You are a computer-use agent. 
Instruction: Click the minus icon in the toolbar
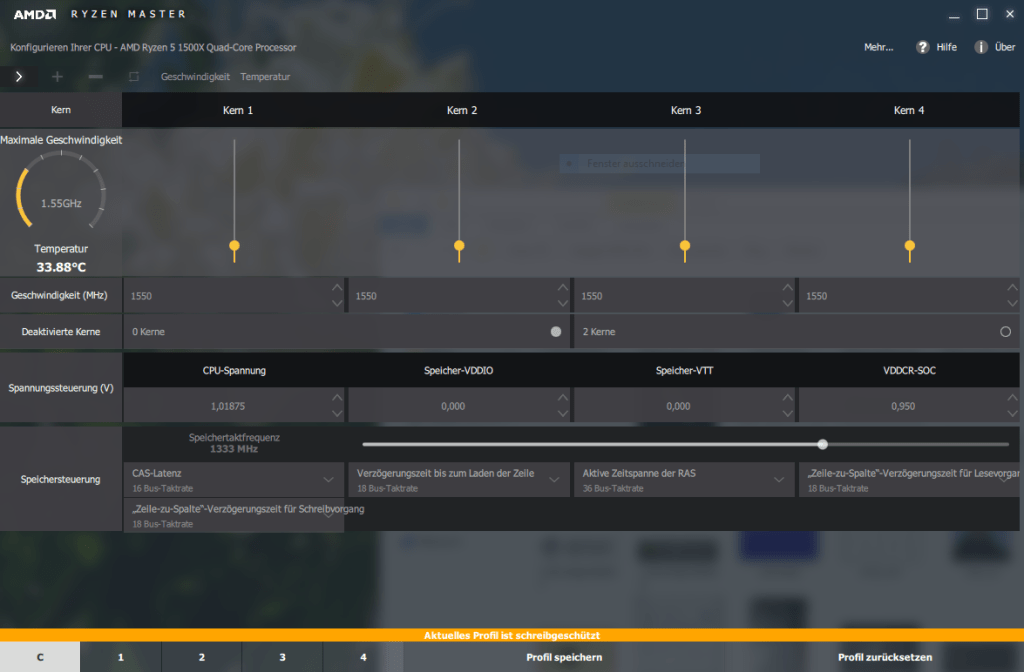95,76
